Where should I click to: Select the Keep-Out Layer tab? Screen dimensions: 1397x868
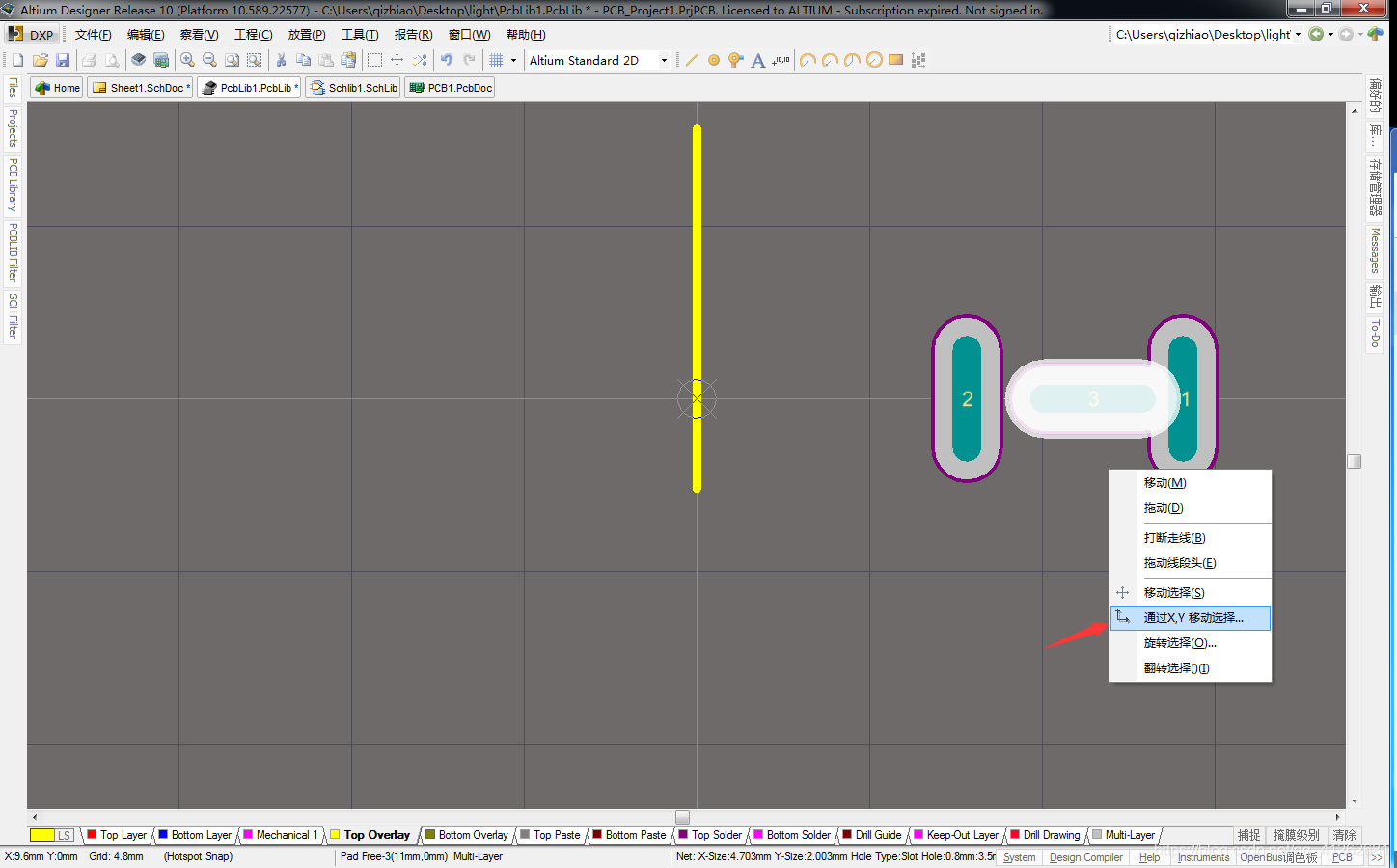pos(956,835)
